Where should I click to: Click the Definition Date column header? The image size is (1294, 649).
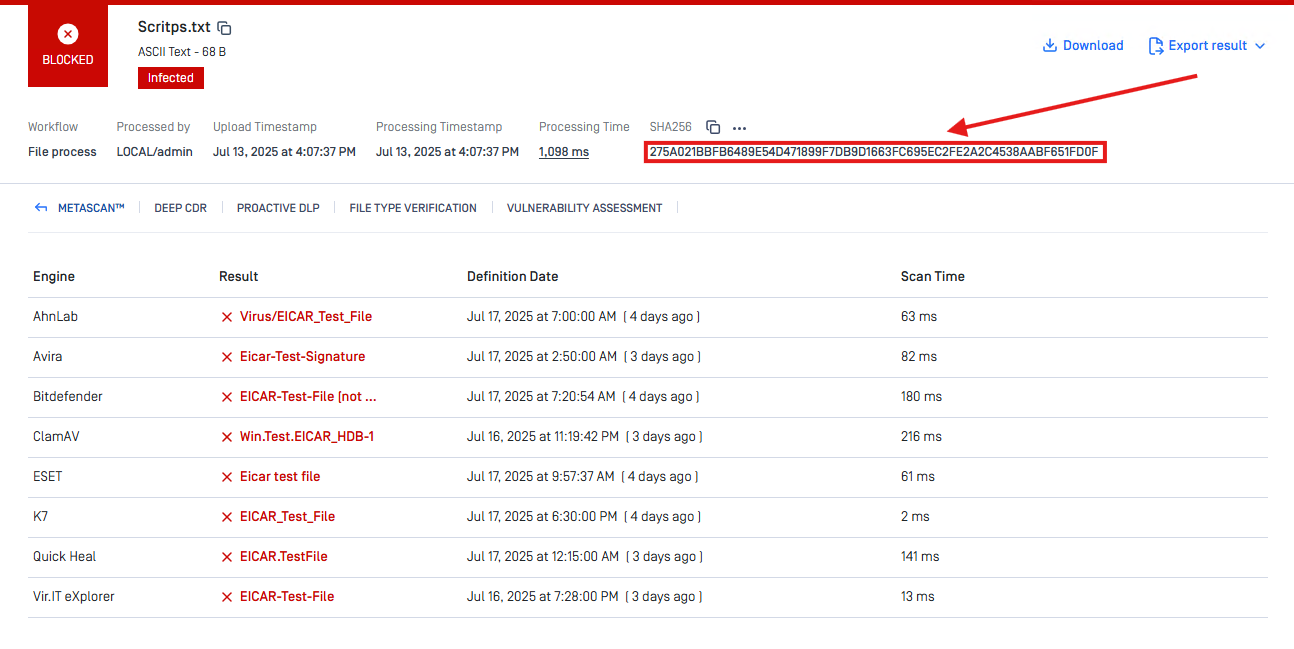(513, 276)
